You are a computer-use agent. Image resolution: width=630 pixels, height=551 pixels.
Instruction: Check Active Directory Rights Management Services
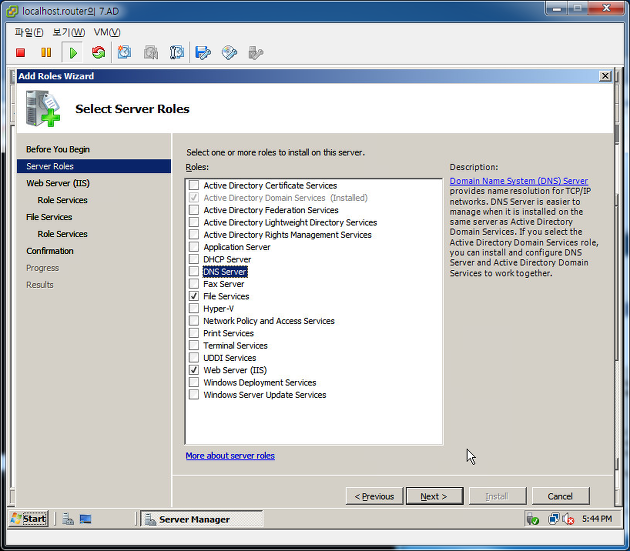pyautogui.click(x=194, y=235)
